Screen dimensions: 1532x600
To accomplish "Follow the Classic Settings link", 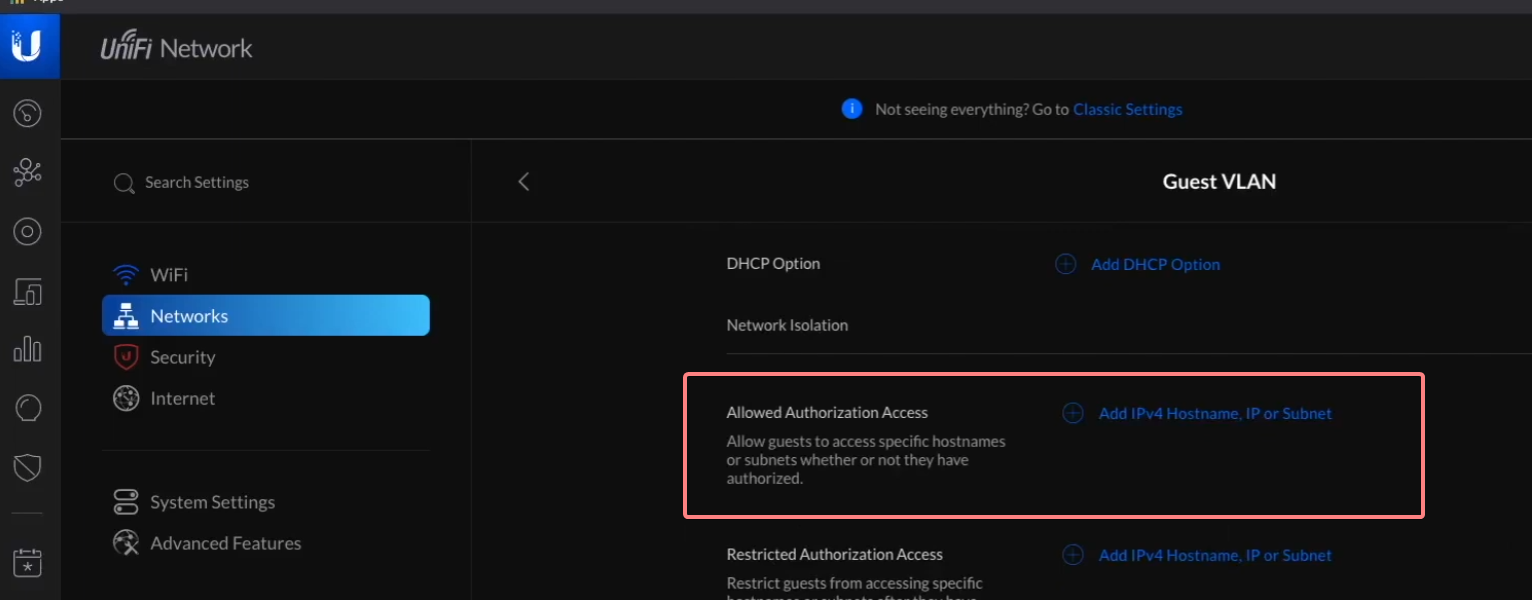I will pyautogui.click(x=1127, y=109).
